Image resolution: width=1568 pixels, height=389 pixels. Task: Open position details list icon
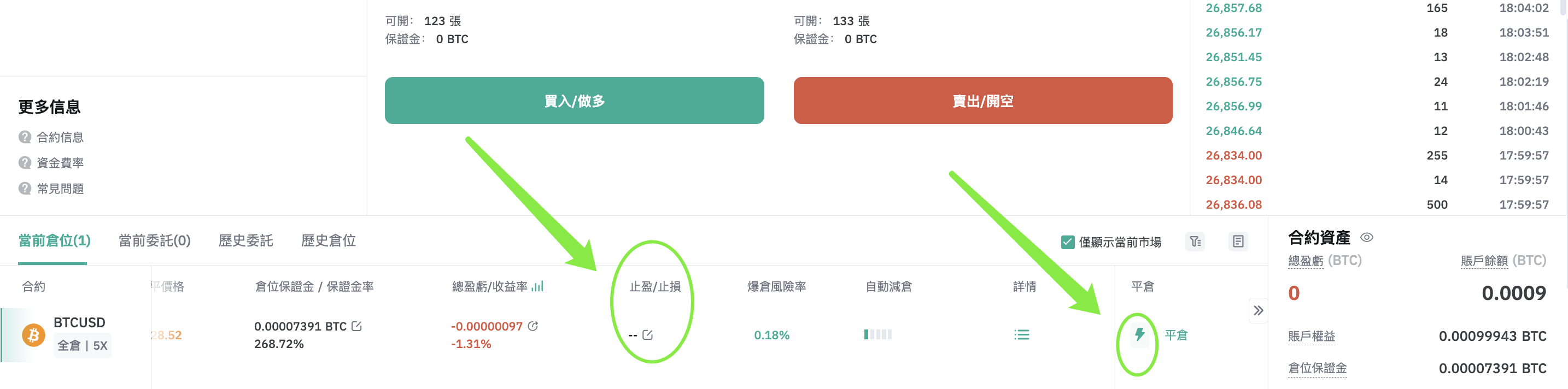point(1021,335)
